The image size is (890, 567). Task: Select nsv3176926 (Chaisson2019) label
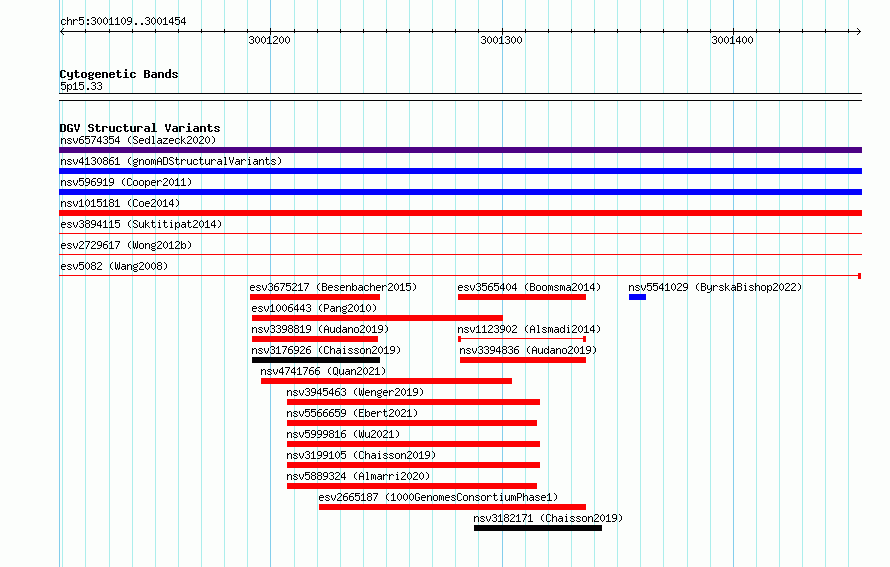click(x=326, y=350)
